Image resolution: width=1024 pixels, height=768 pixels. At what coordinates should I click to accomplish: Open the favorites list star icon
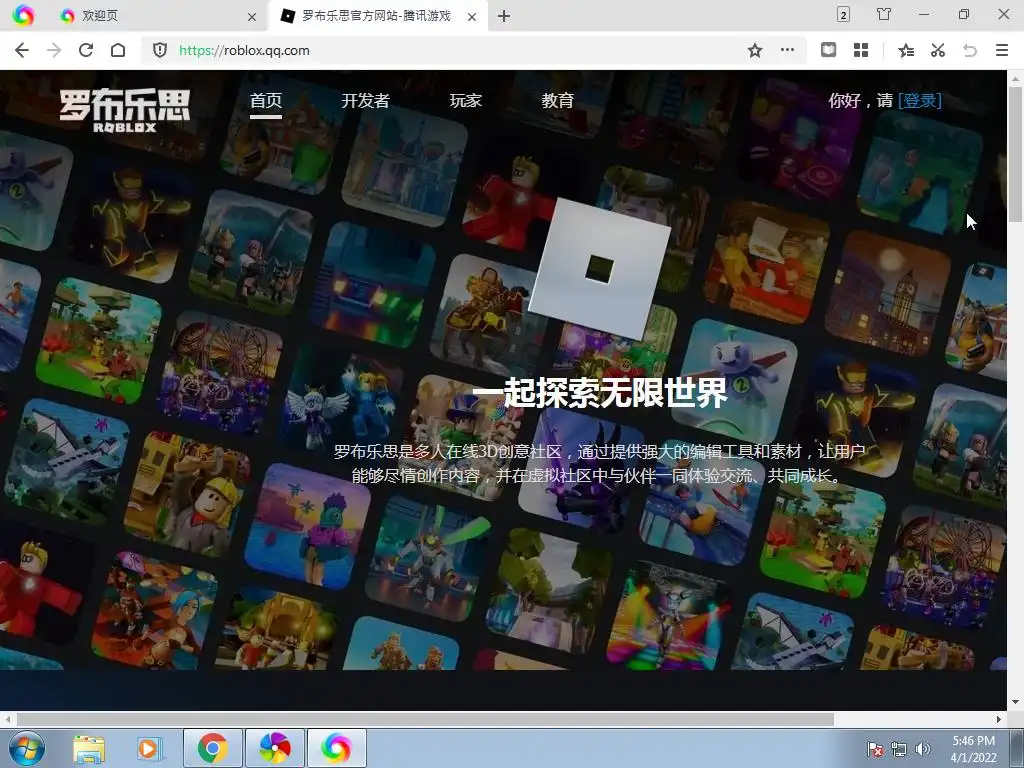[906, 50]
